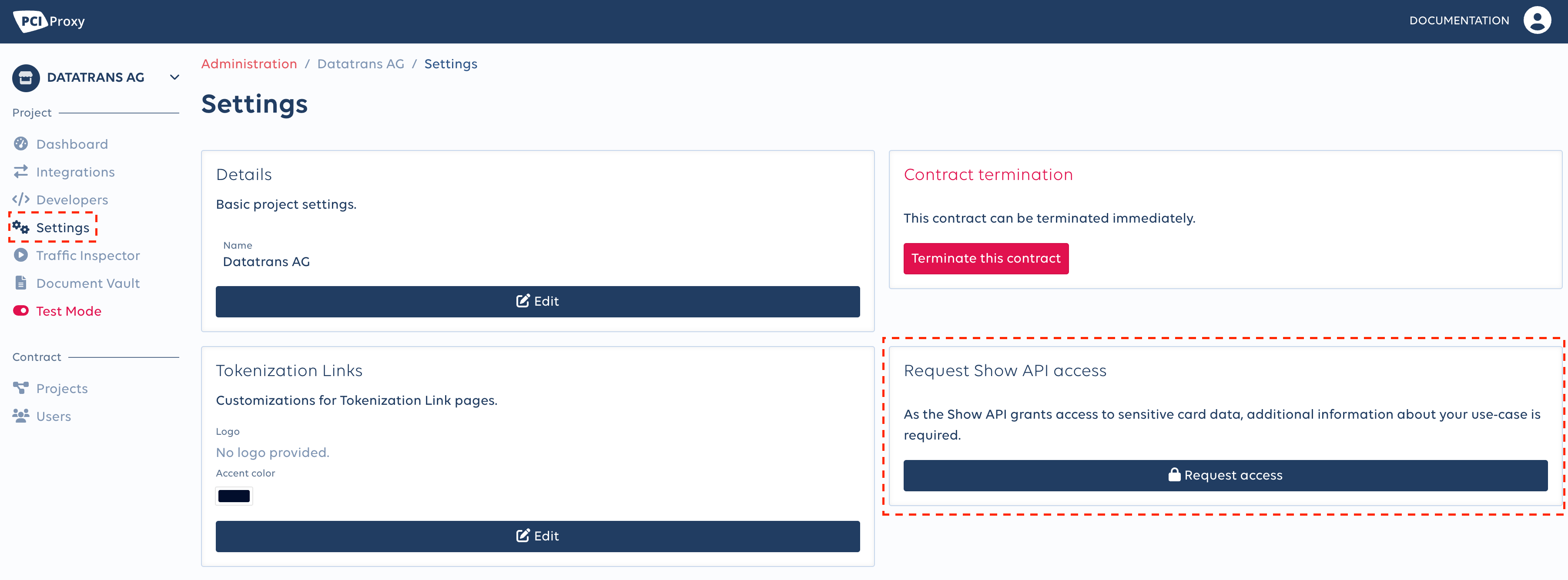Open the user account avatar menu
This screenshot has width=1568, height=580.
pos(1537,21)
